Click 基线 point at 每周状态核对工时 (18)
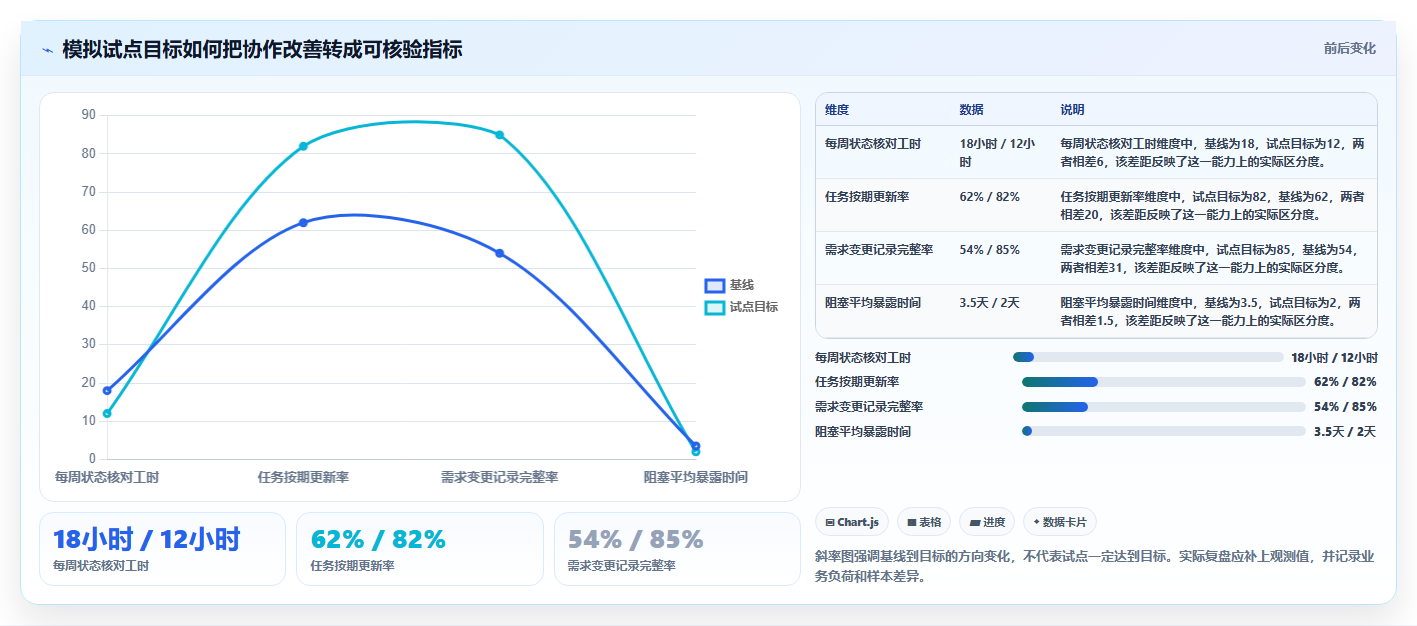Image resolution: width=1417 pixels, height=626 pixels. pyautogui.click(x=107, y=391)
